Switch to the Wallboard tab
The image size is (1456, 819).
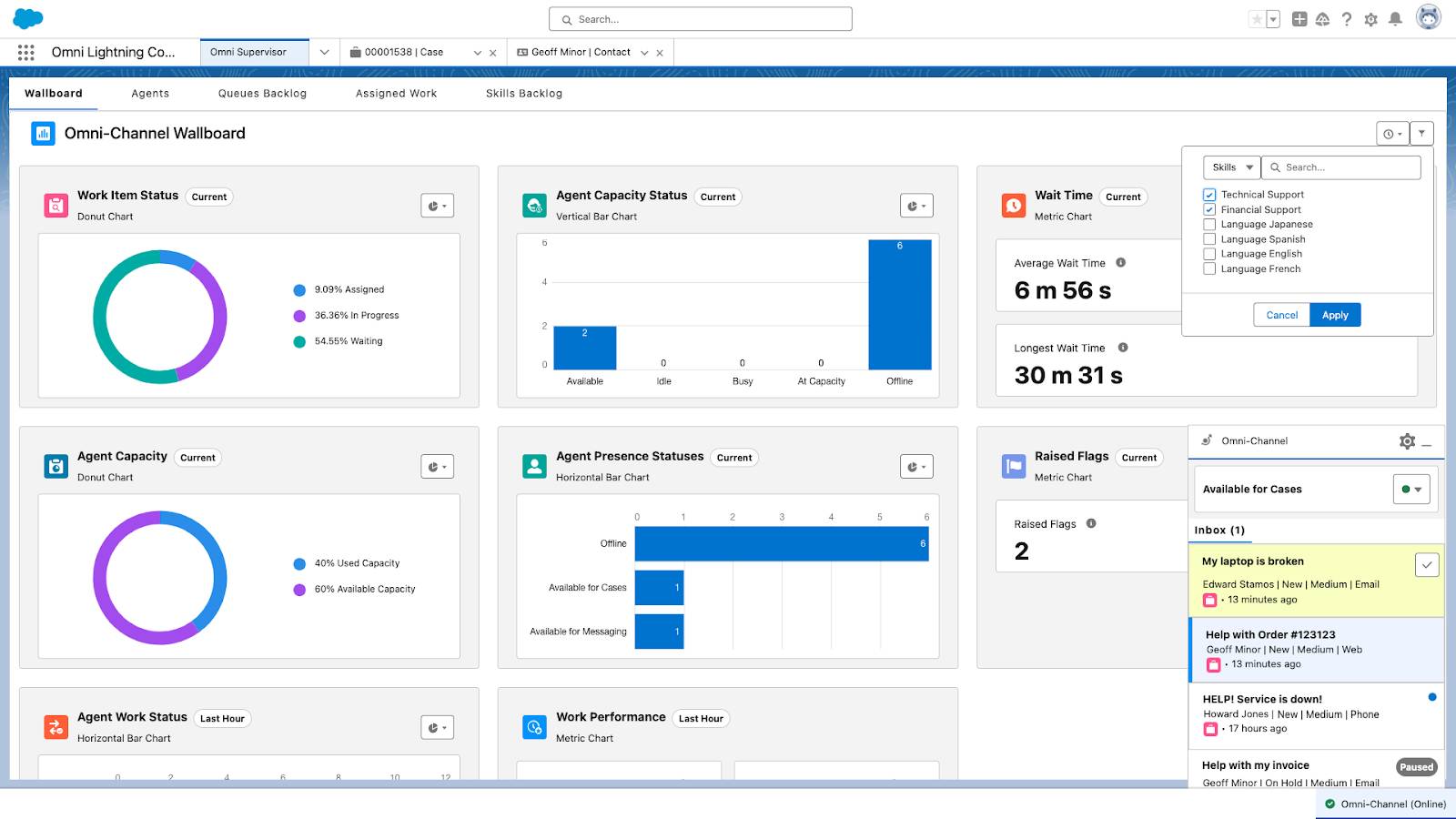[54, 94]
